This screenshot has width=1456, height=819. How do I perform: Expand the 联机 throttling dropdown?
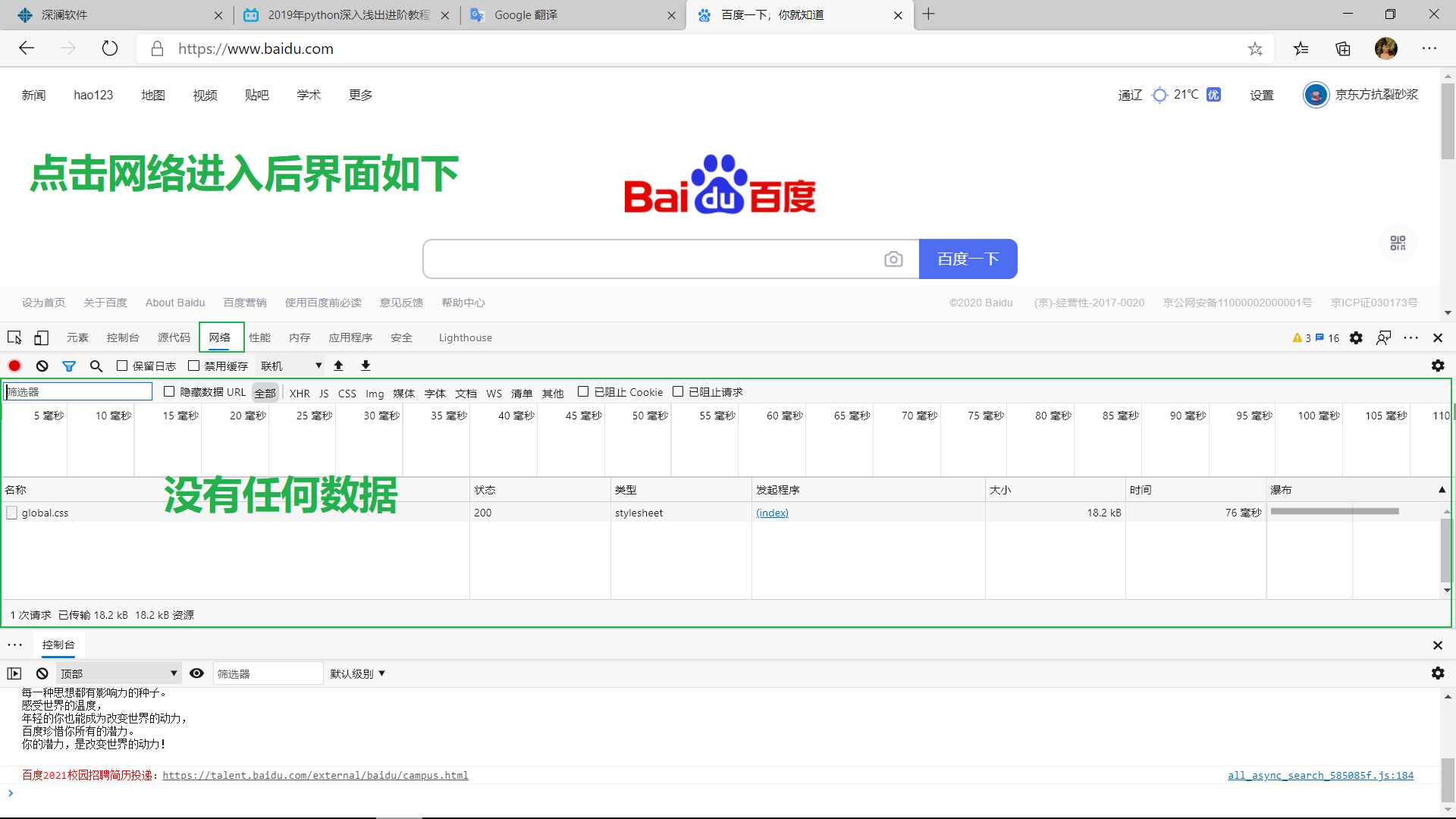(x=291, y=366)
